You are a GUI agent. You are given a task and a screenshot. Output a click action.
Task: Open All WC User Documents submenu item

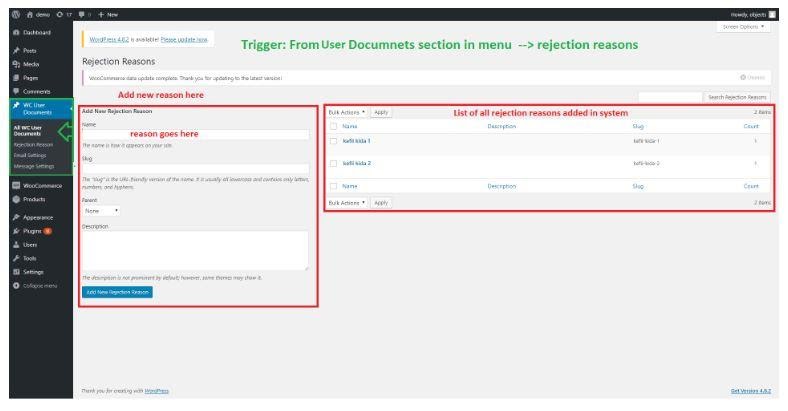[28, 131]
